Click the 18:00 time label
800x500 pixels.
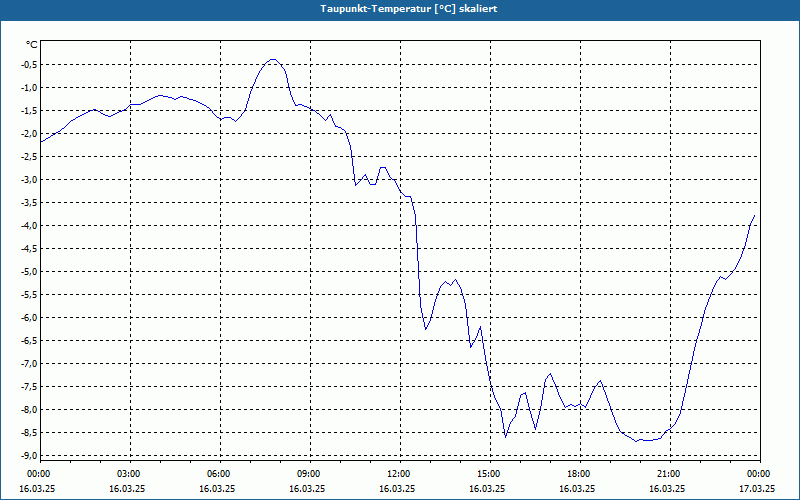tap(579, 474)
